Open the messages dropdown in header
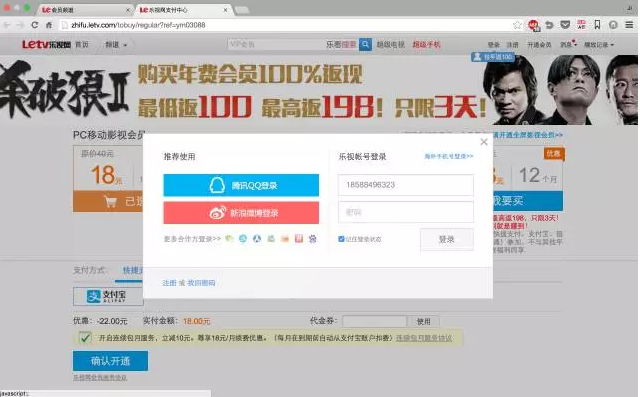The height and width of the screenshot is (397, 640). pos(568,44)
